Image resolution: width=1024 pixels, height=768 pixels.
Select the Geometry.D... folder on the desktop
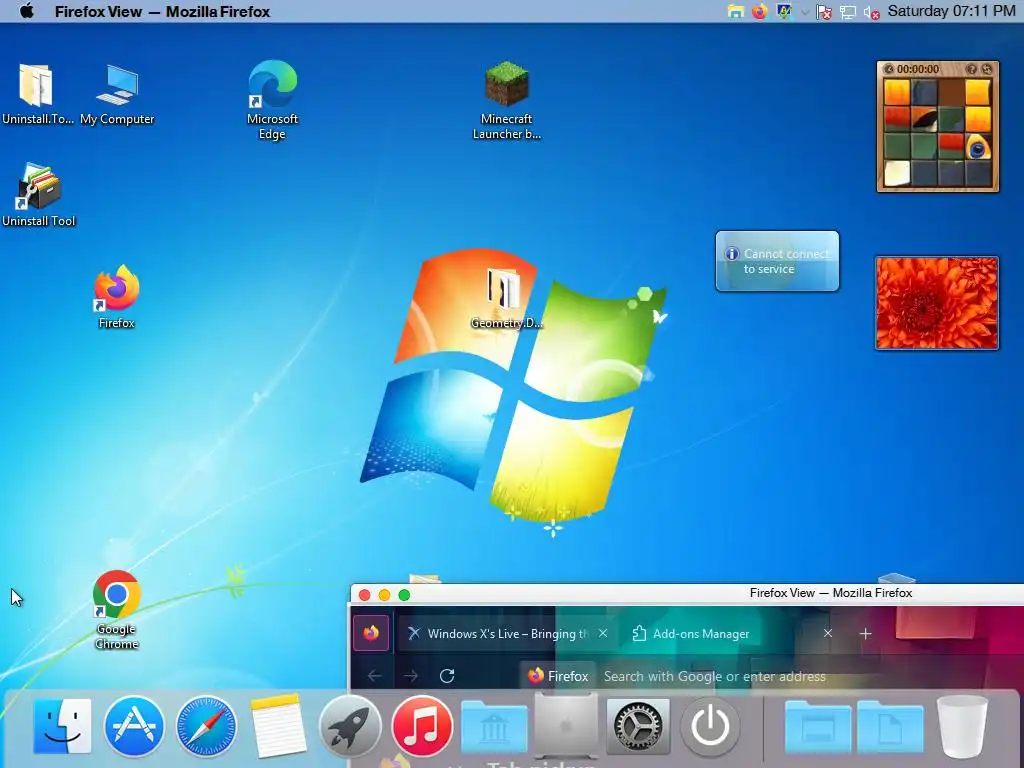pos(506,297)
